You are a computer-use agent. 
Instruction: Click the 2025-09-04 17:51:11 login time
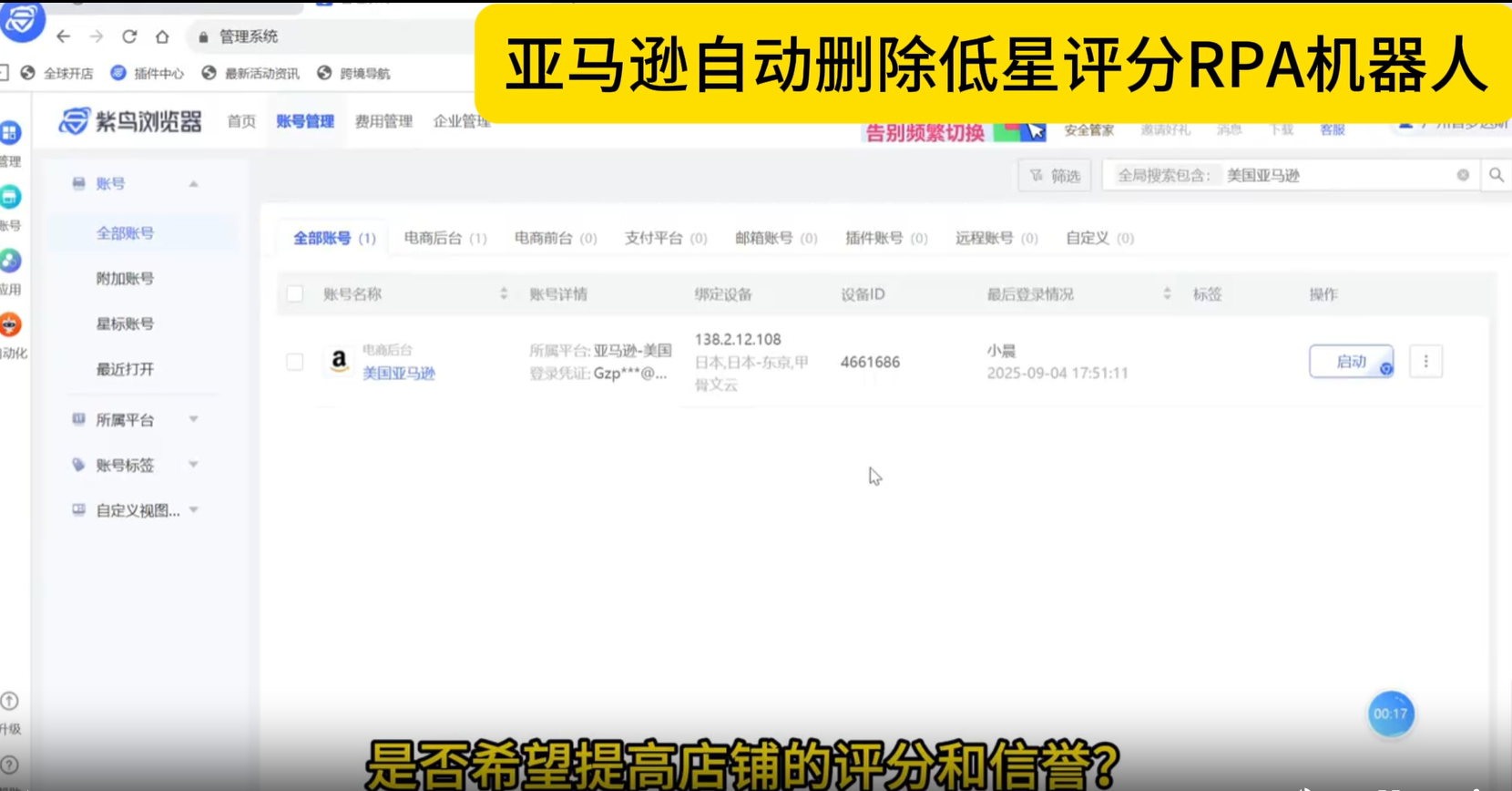(1057, 373)
